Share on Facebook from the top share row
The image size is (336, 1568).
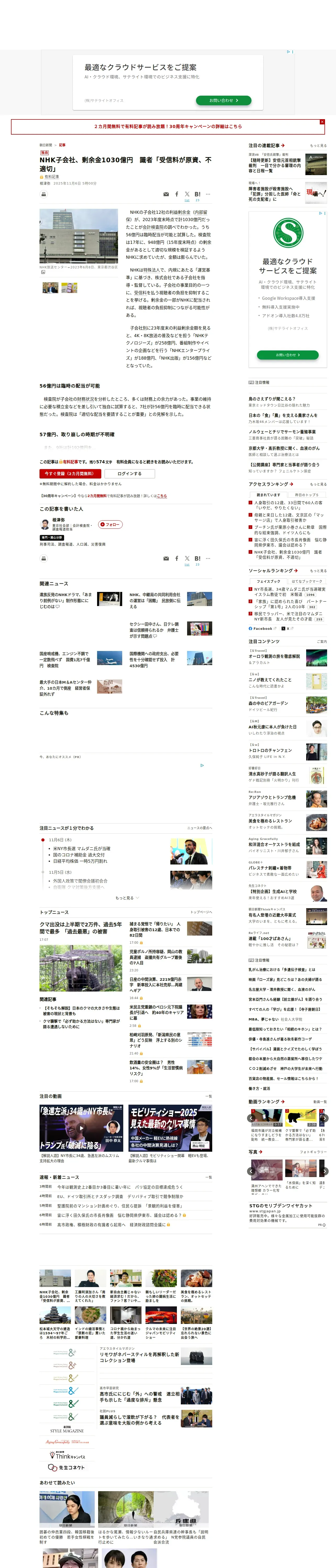(x=177, y=194)
